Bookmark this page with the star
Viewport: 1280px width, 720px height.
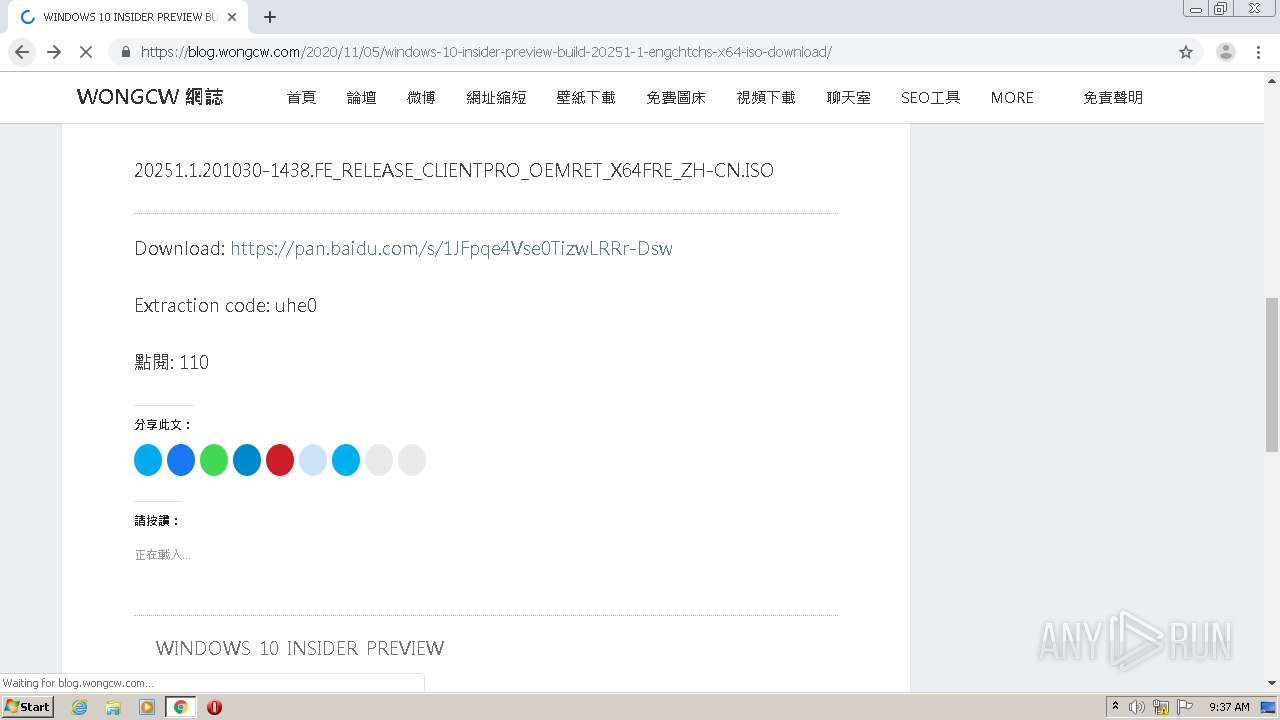pyautogui.click(x=1186, y=52)
